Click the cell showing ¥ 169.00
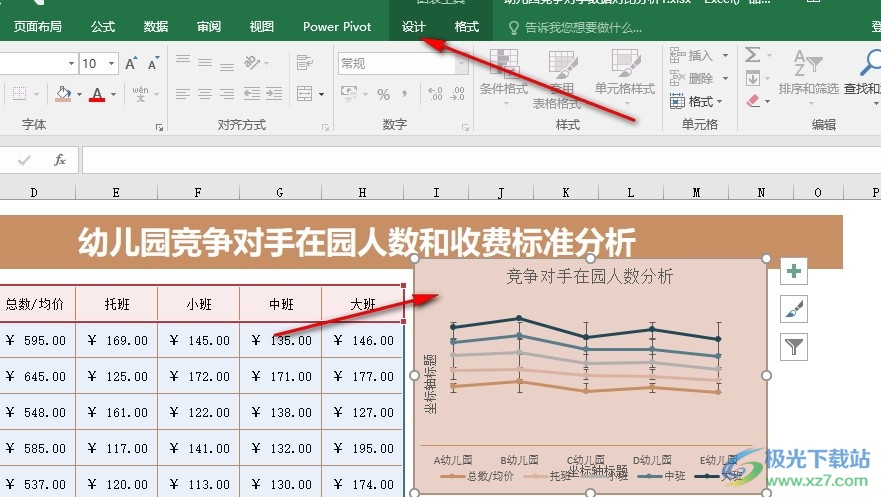Screen dimensions: 881x497 pos(117,341)
